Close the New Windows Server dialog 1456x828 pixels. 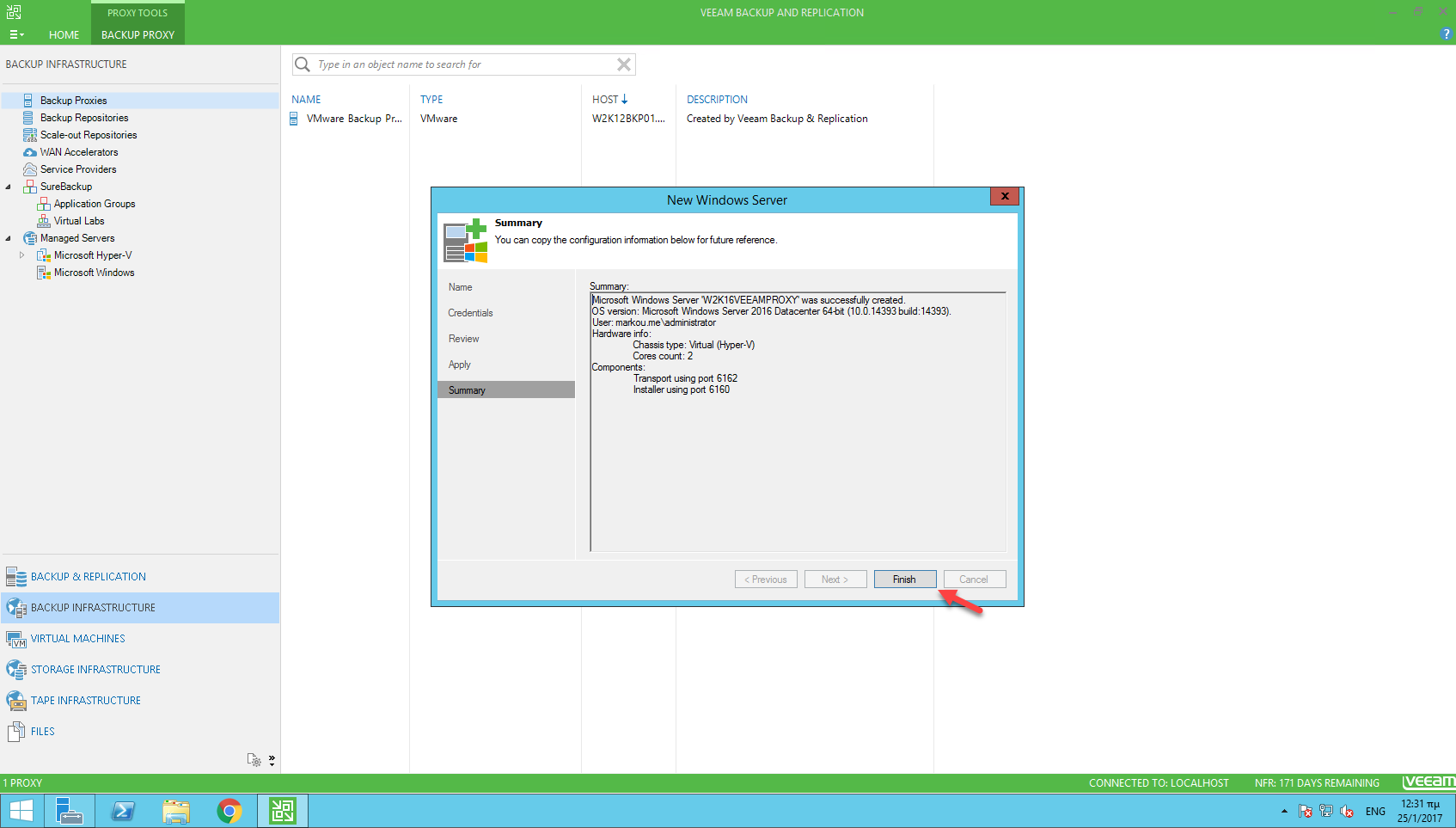coord(1004,196)
